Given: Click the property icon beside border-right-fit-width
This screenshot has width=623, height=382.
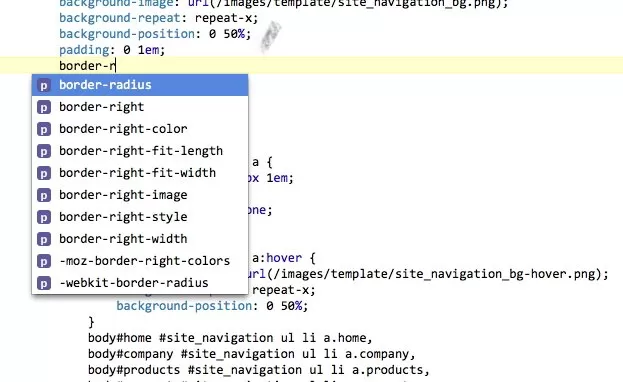Looking at the screenshot, I should pos(44,173).
